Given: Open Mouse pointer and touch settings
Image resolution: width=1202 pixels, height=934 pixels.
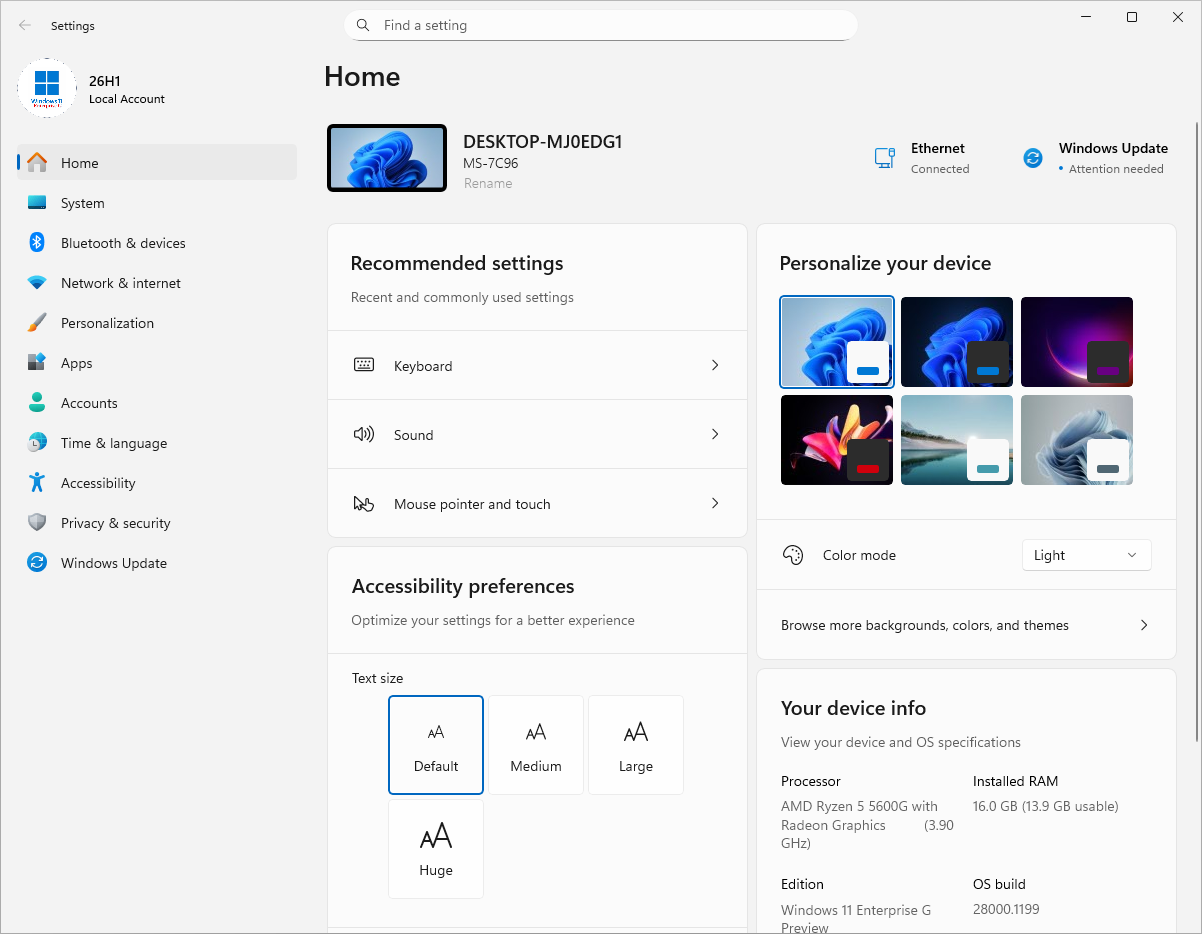Looking at the screenshot, I should coord(537,504).
